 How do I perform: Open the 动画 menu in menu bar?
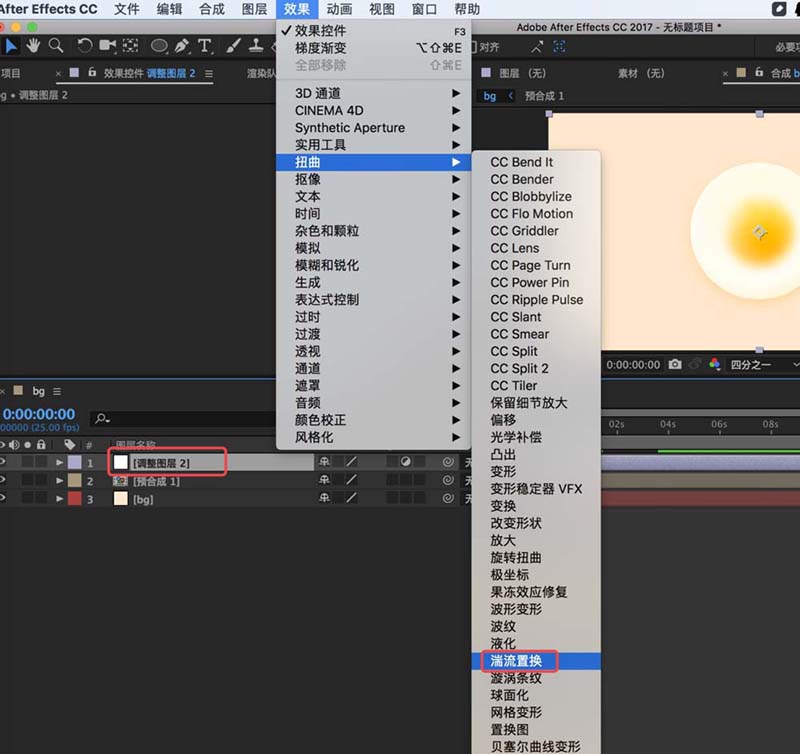click(x=339, y=9)
